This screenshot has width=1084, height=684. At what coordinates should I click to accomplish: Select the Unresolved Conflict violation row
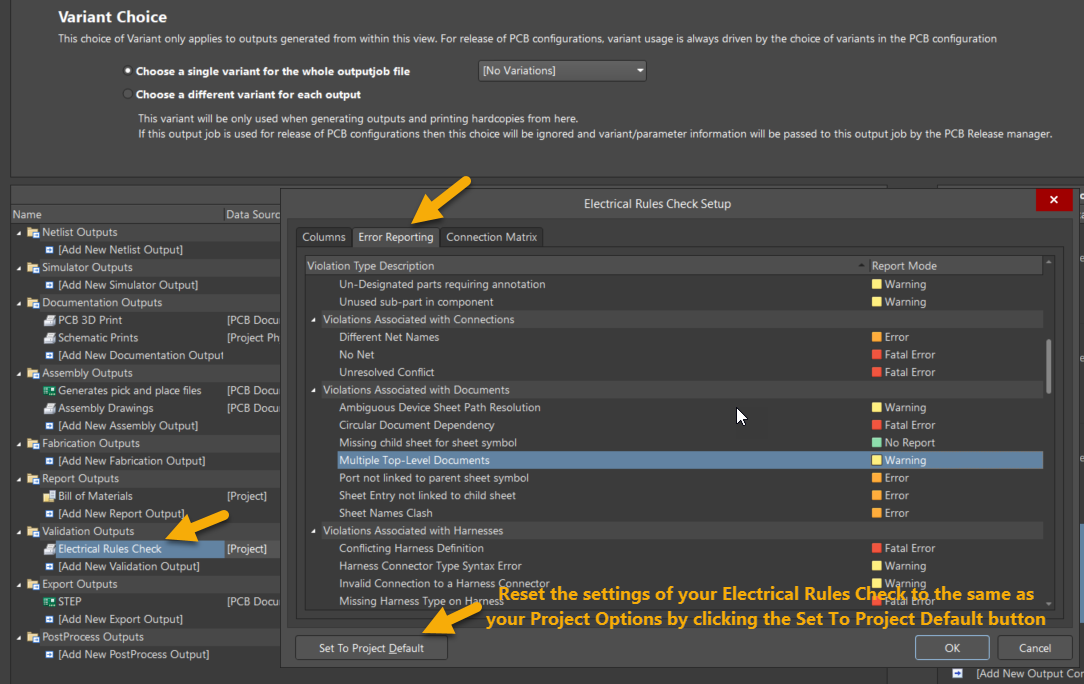[690, 372]
